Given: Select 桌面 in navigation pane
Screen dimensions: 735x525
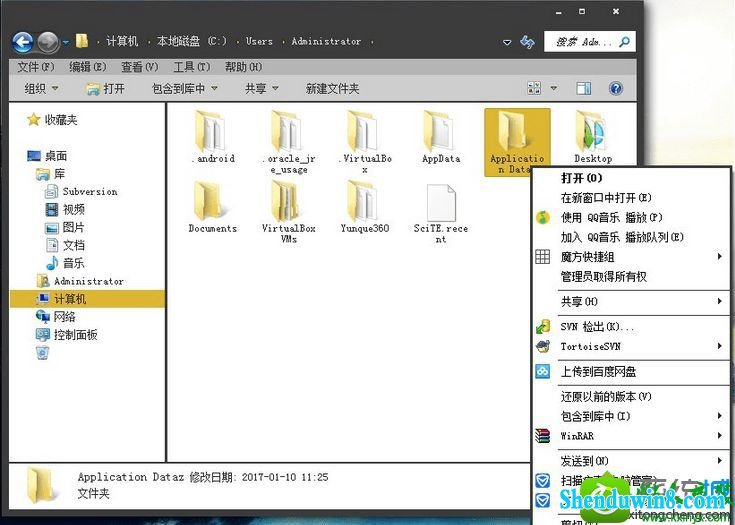Looking at the screenshot, I should tap(47, 156).
